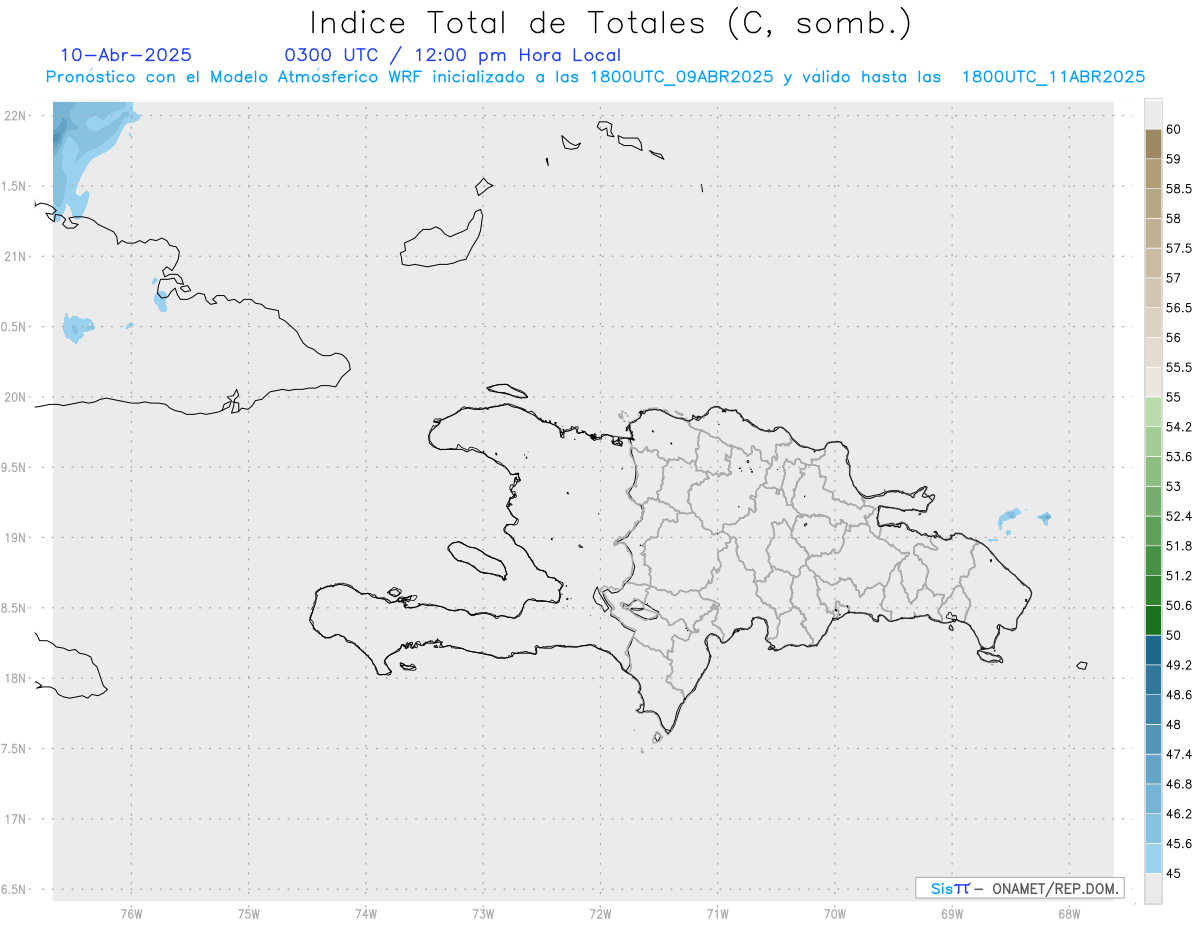The height and width of the screenshot is (927, 1200).
Task: Click the '47.4' colorbar label
Action: click(1178, 754)
